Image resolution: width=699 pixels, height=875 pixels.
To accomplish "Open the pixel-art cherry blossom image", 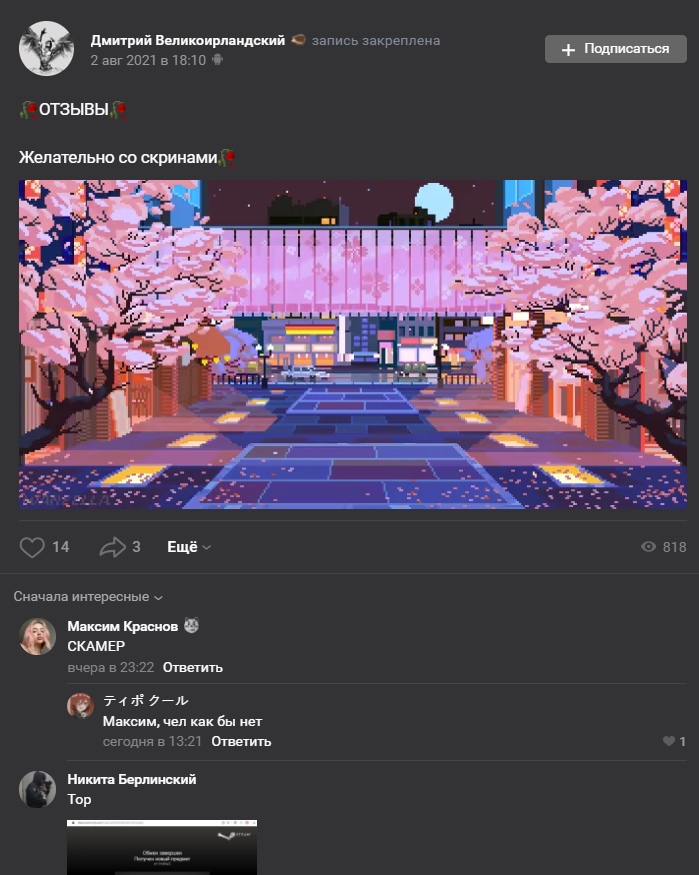I will coord(353,344).
